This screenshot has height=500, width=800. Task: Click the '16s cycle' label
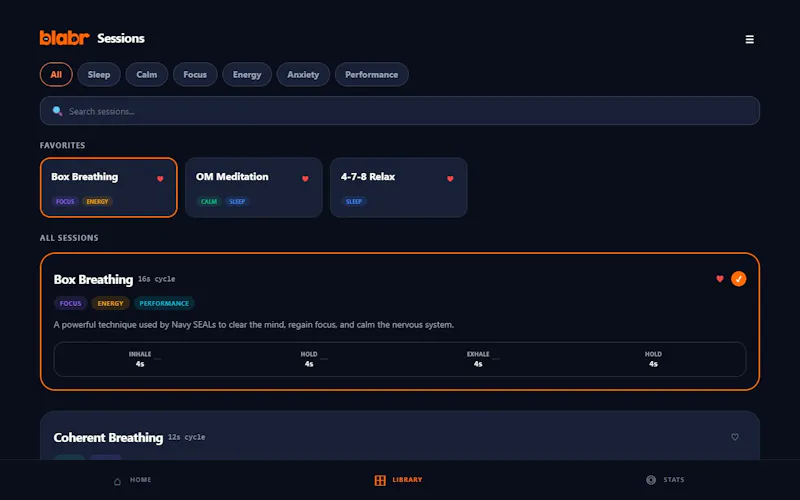pos(157,279)
